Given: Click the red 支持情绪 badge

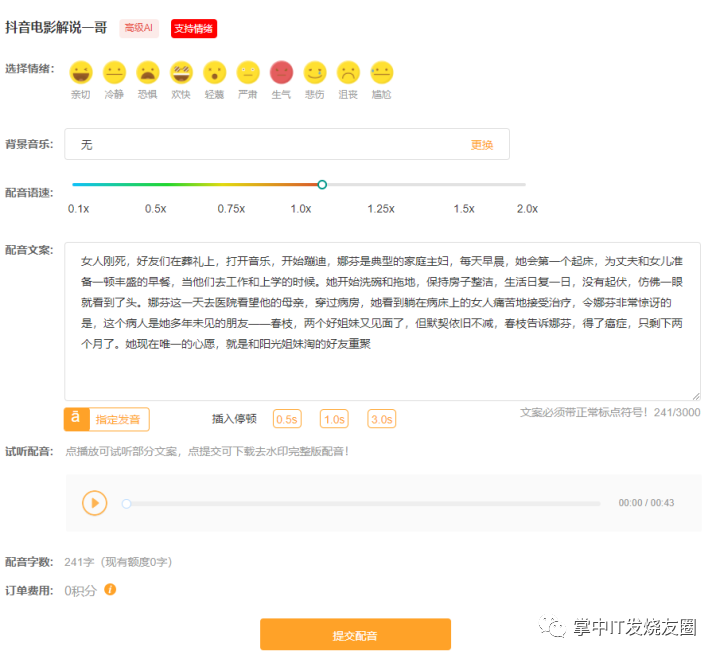Looking at the screenshot, I should coord(194,28).
